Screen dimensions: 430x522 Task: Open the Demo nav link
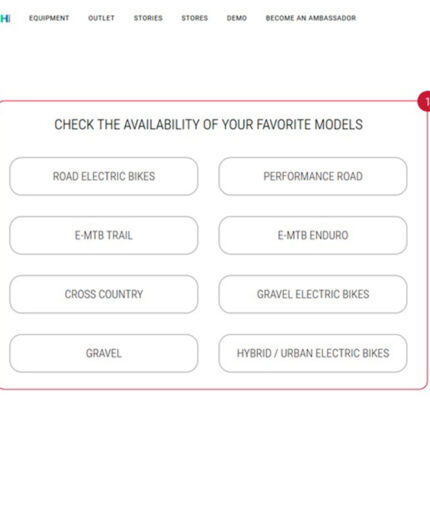coord(237,18)
